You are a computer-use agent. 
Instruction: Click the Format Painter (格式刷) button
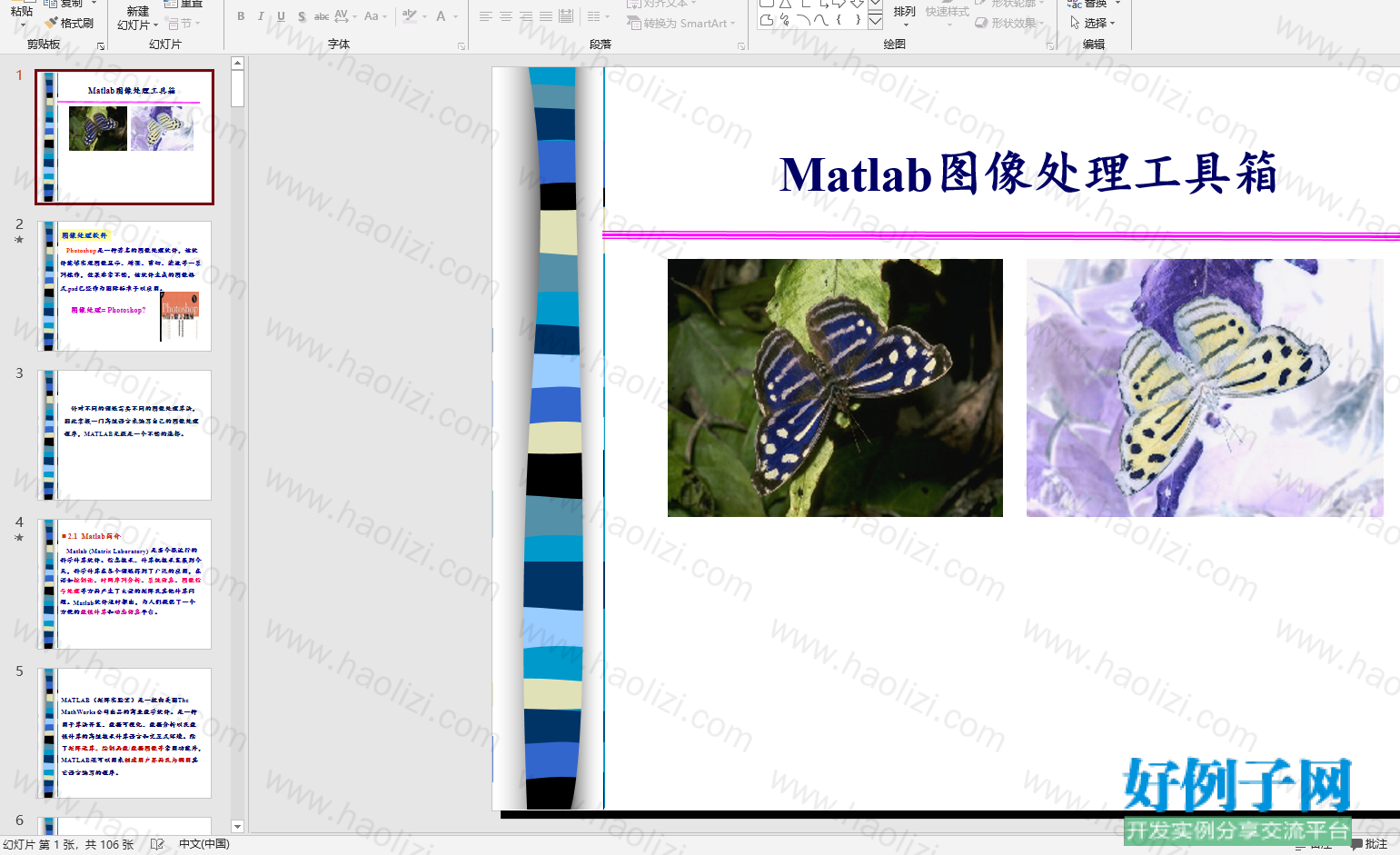(x=70, y=23)
